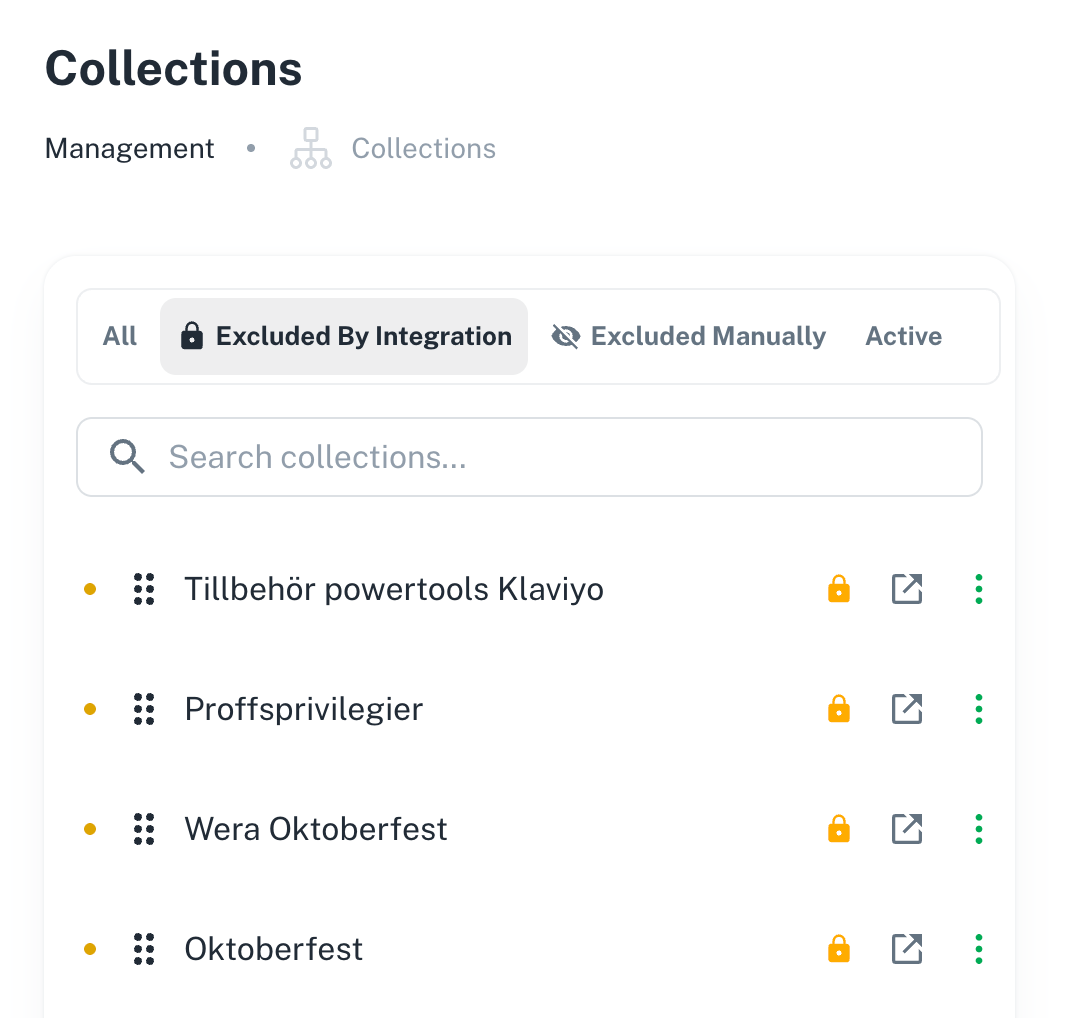
Task: Grab the drag handle for Wera Oktoberfest
Action: [x=144, y=829]
